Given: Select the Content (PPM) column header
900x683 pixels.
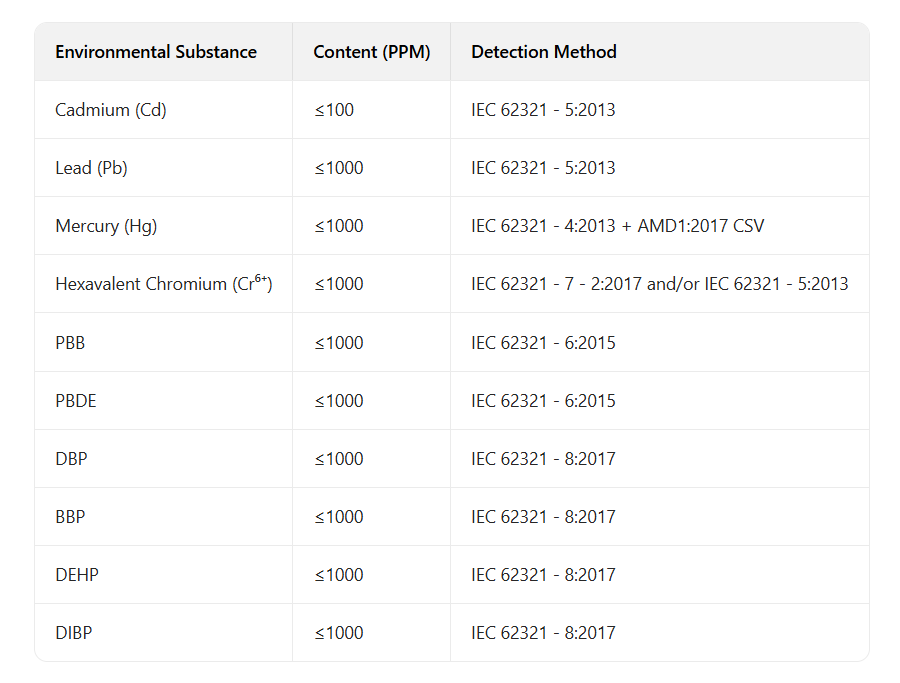Looking at the screenshot, I should pyautogui.click(x=371, y=52).
